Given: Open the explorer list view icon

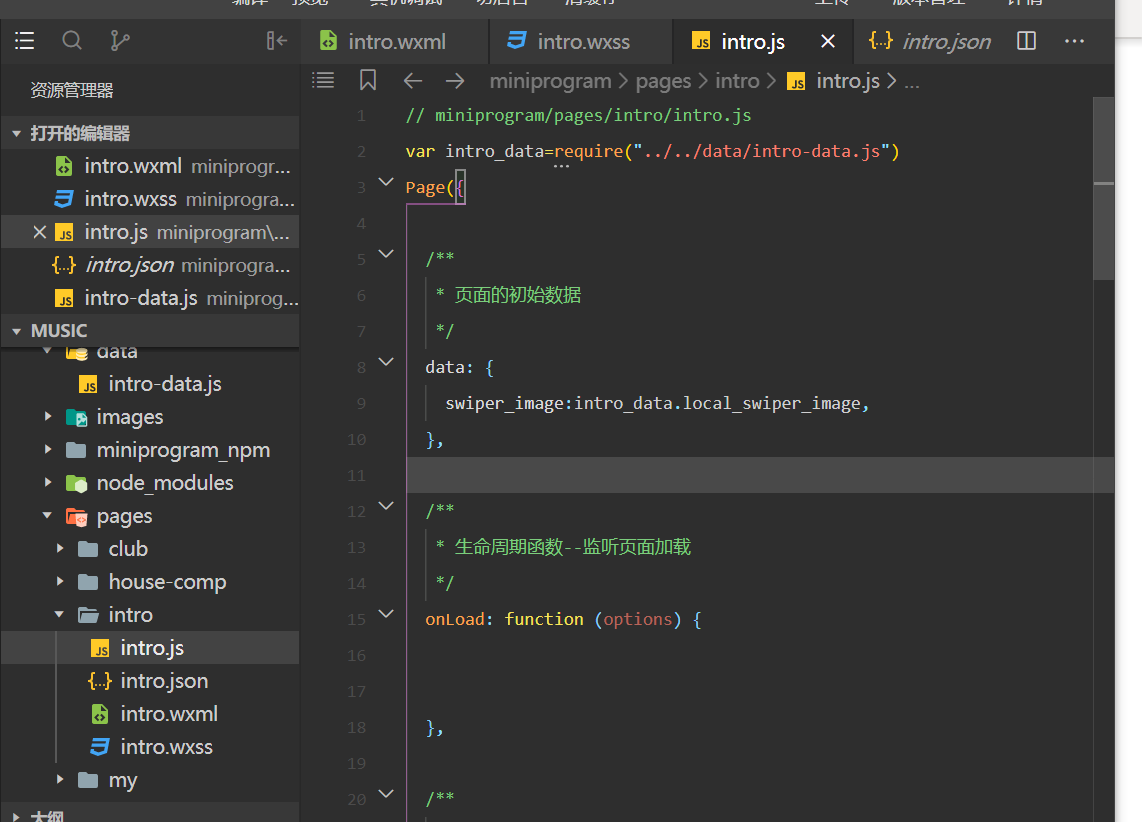Looking at the screenshot, I should 25,41.
